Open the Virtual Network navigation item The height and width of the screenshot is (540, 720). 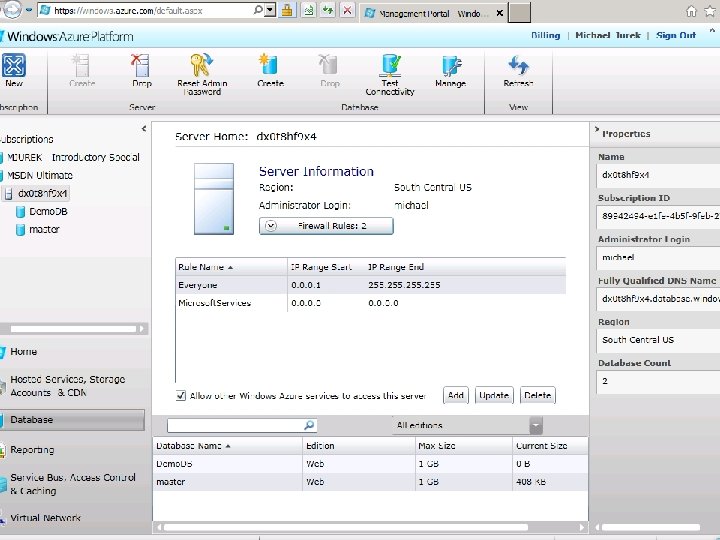tap(45, 518)
